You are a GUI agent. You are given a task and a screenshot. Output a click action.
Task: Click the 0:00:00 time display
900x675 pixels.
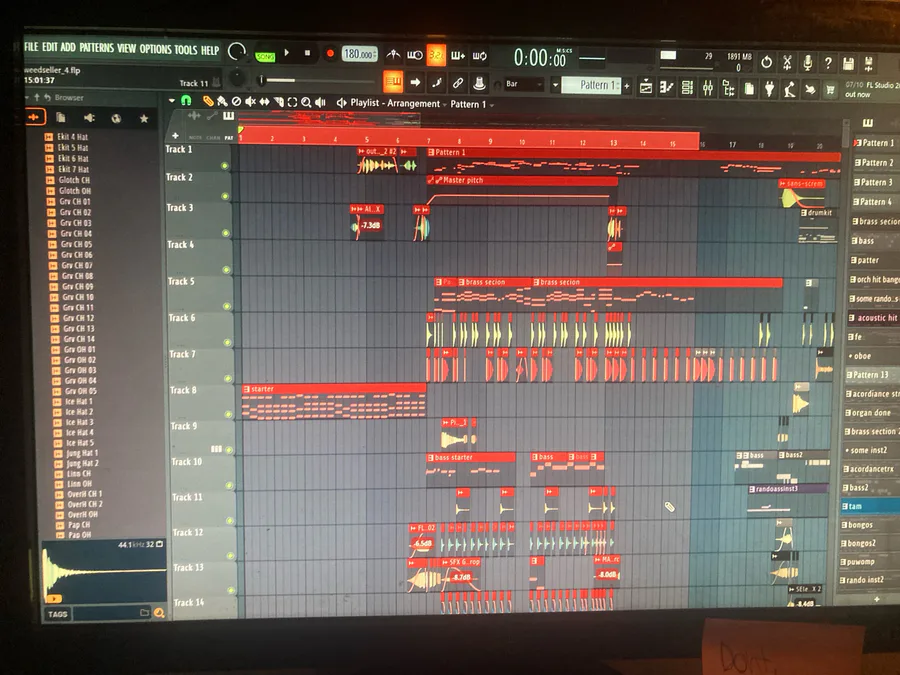pyautogui.click(x=540, y=58)
